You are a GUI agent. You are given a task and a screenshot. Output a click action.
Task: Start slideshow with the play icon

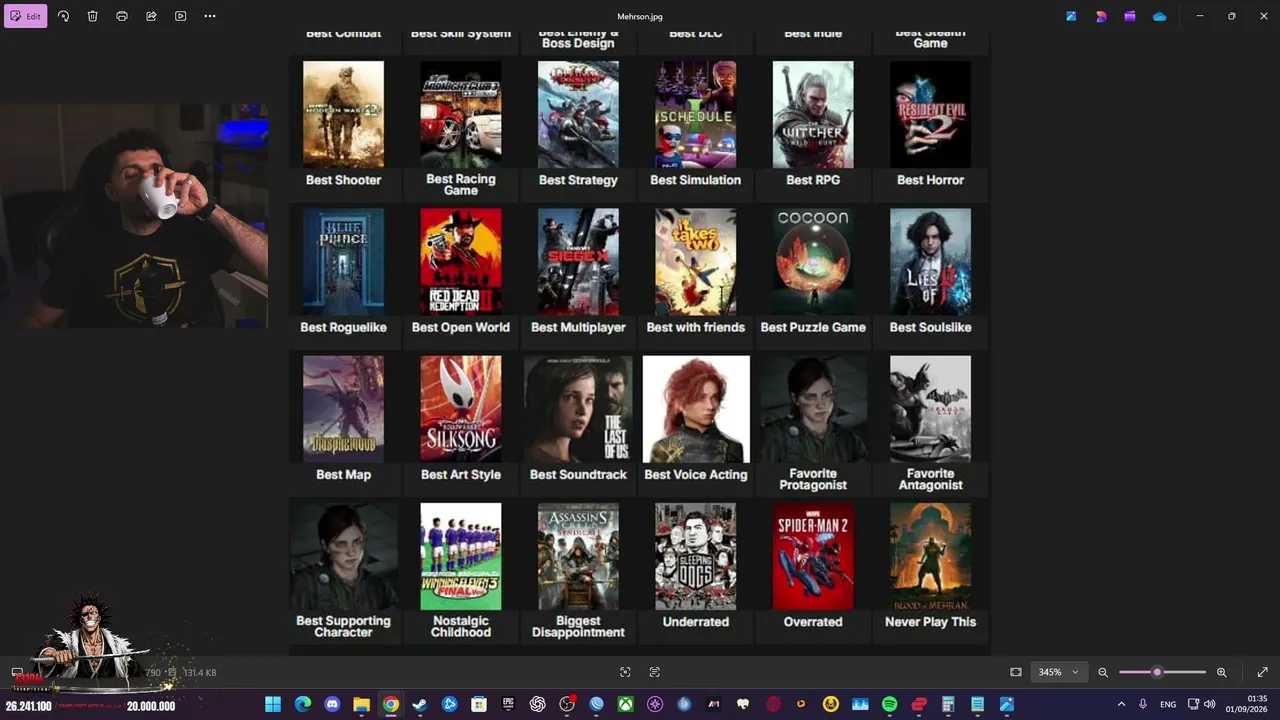[180, 16]
